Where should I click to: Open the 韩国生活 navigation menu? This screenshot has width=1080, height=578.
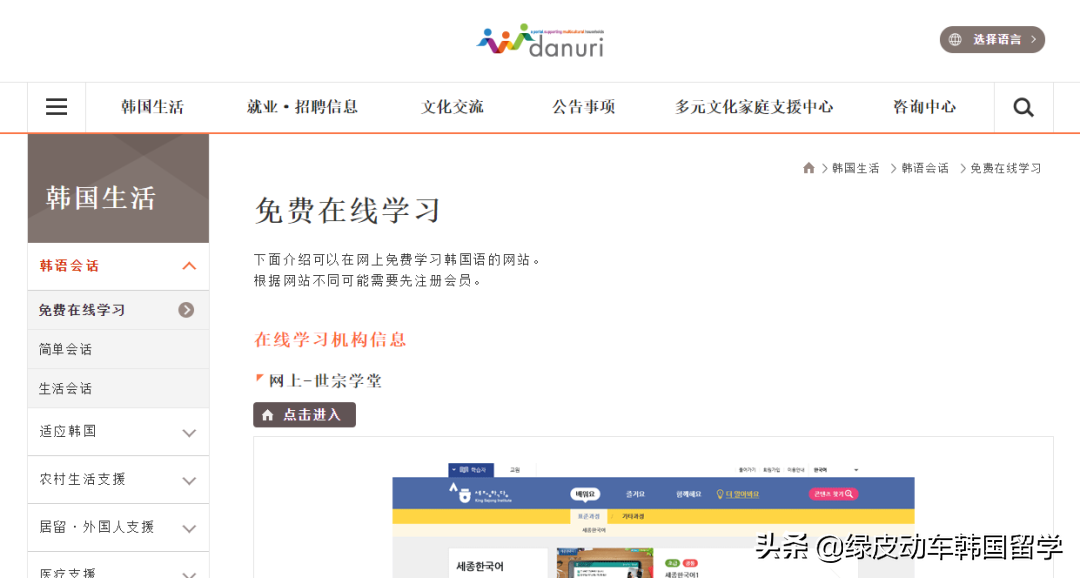[x=152, y=107]
